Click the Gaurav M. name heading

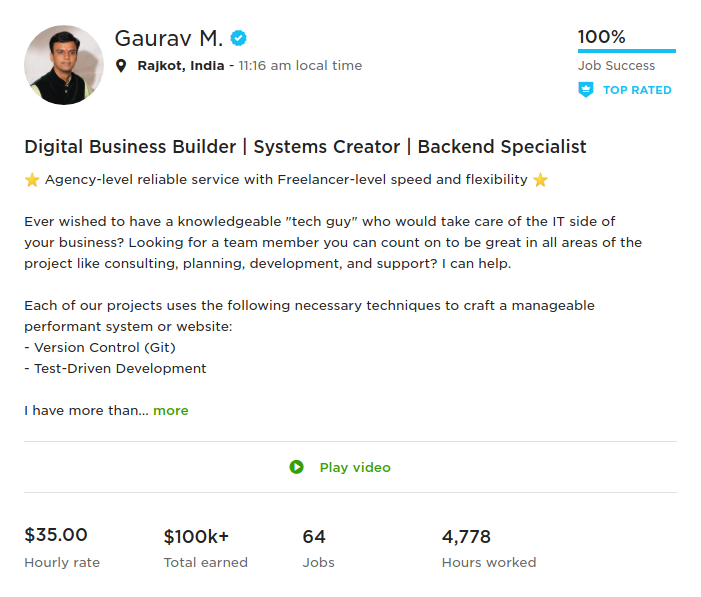tap(168, 39)
